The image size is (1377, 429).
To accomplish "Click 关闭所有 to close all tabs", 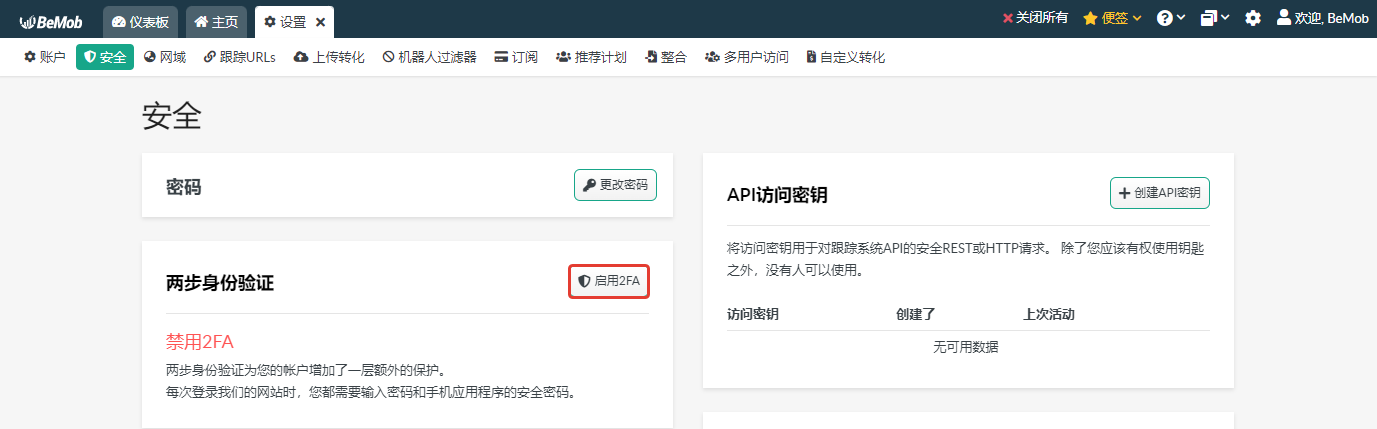I will point(1035,19).
